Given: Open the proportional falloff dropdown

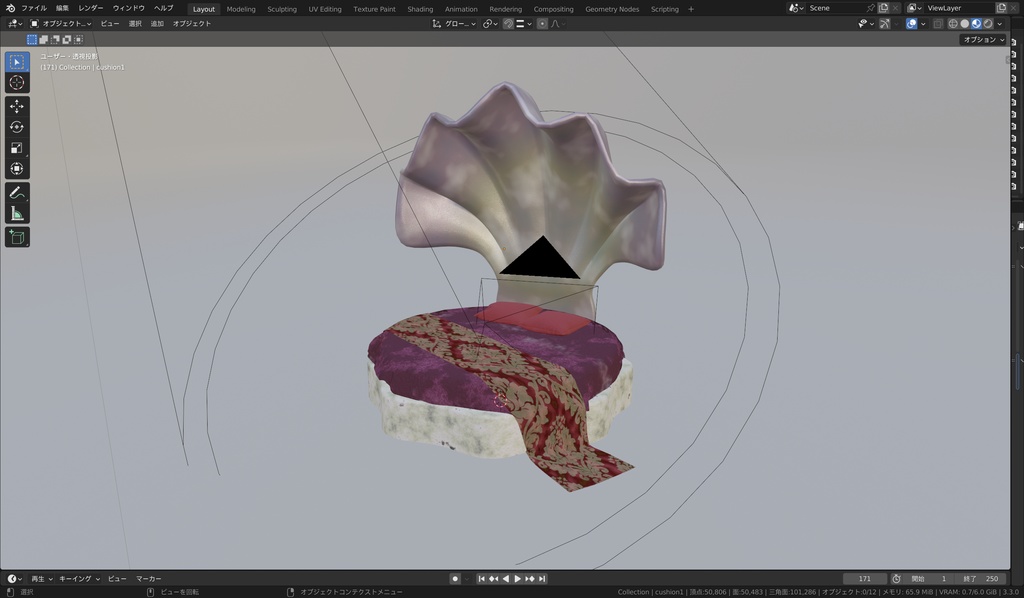Looking at the screenshot, I should (x=558, y=24).
